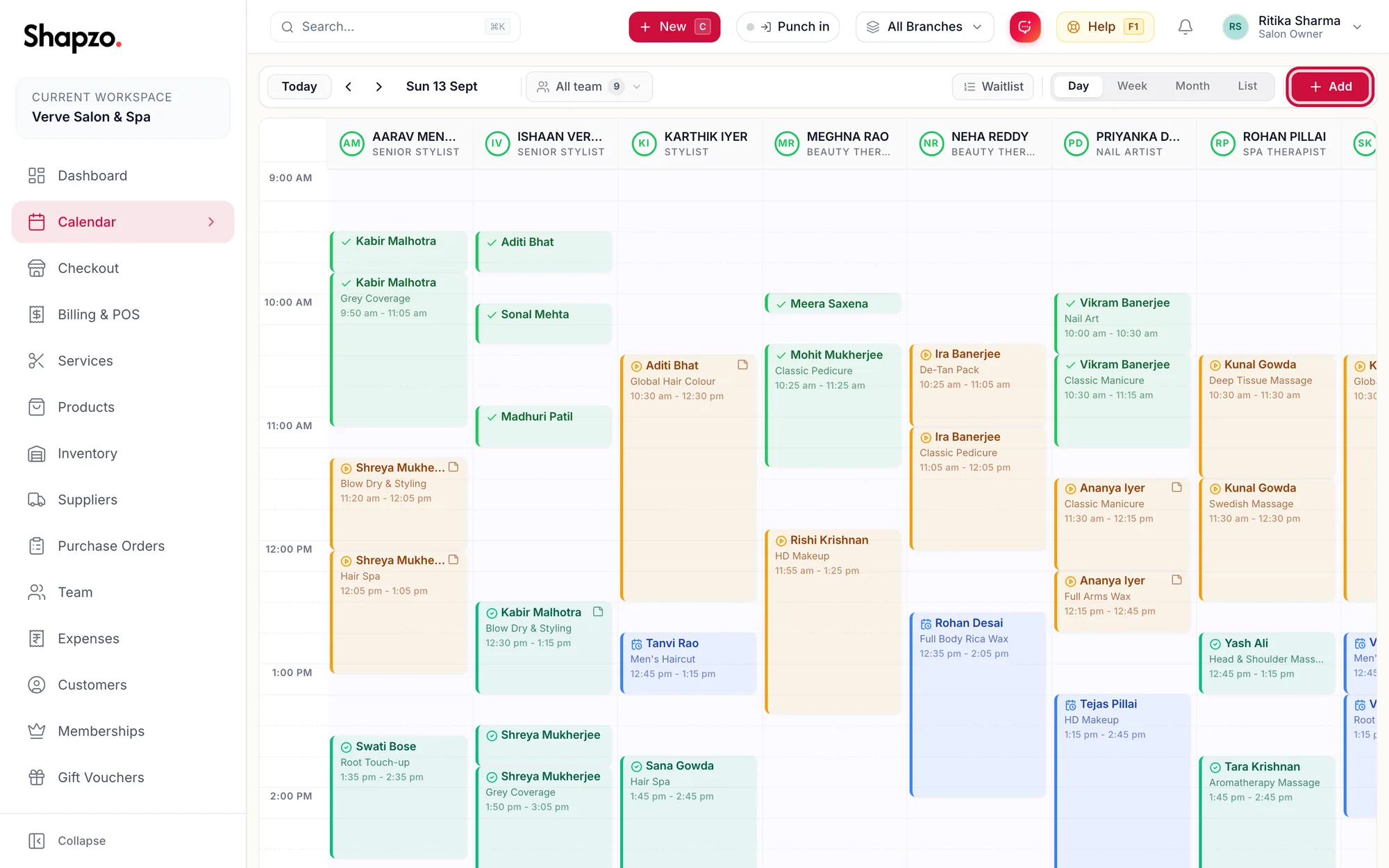
Task: Go to Expenses
Action: (x=123, y=639)
